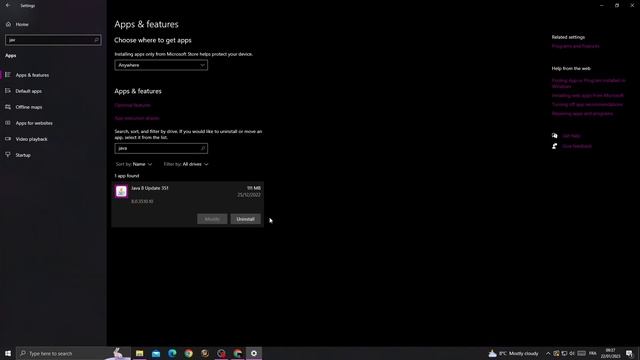This screenshot has height=360, width=640.
Task: Open the notification action center icon
Action: coord(629,353)
